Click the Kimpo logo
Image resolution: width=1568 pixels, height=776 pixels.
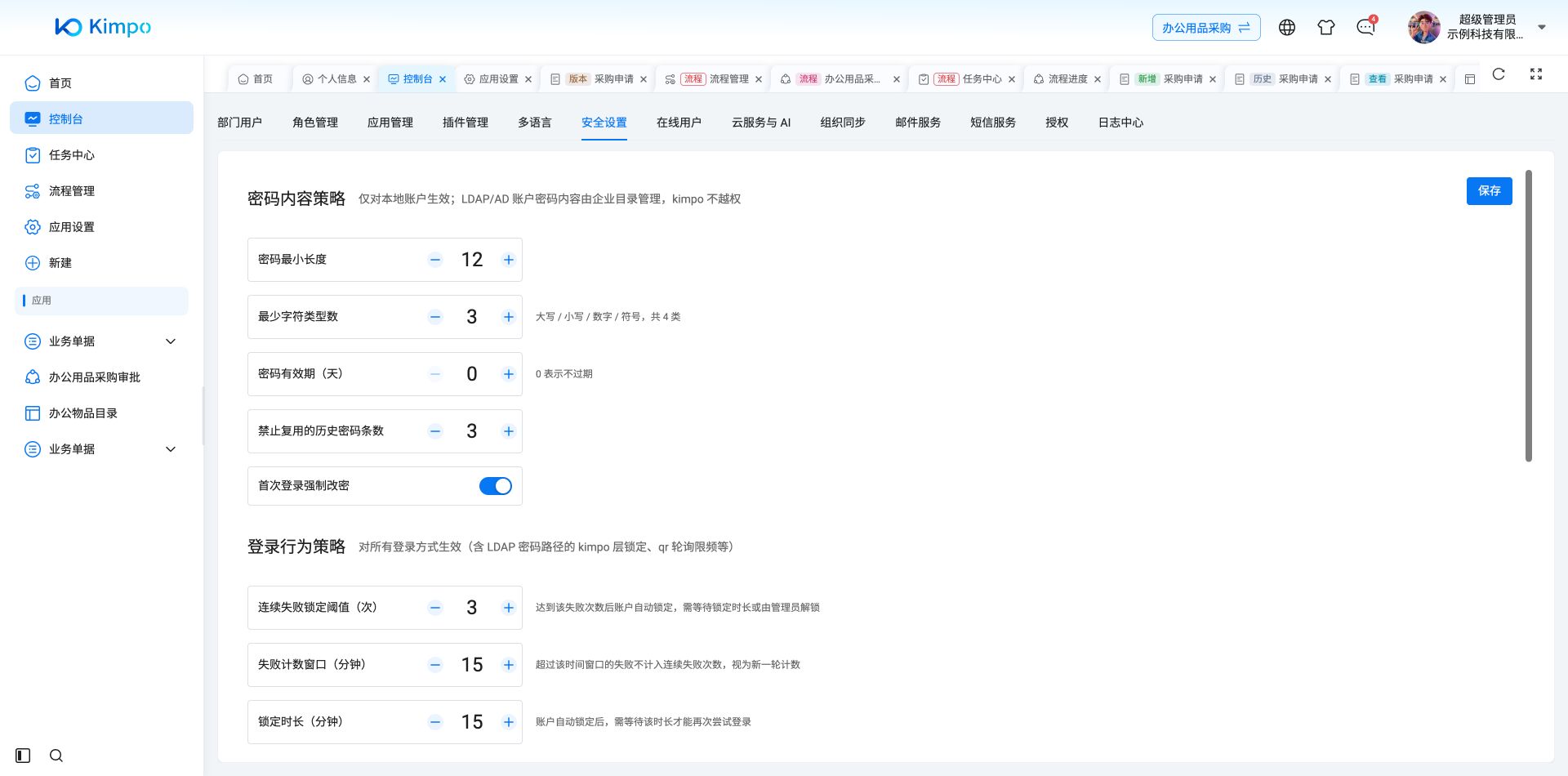(103, 27)
